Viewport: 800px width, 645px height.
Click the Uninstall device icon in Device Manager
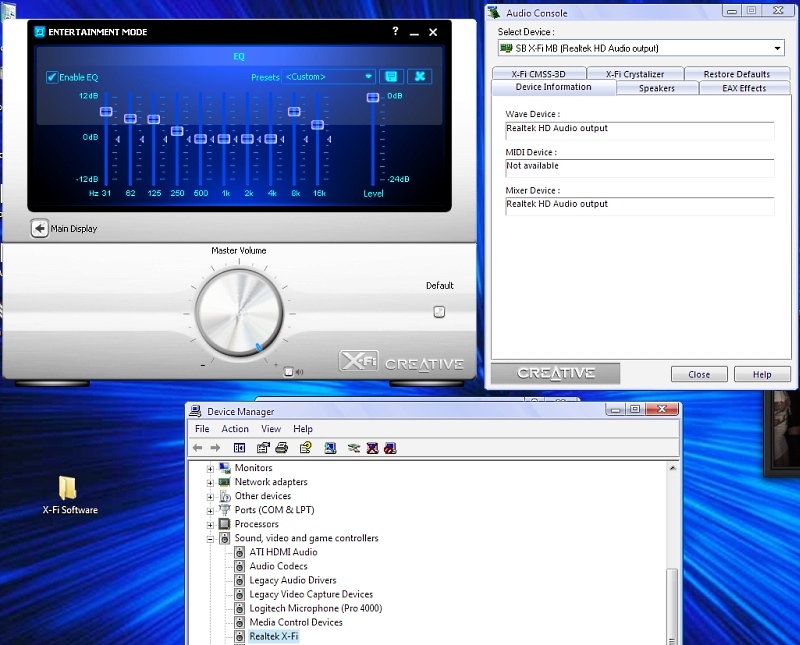[x=373, y=447]
